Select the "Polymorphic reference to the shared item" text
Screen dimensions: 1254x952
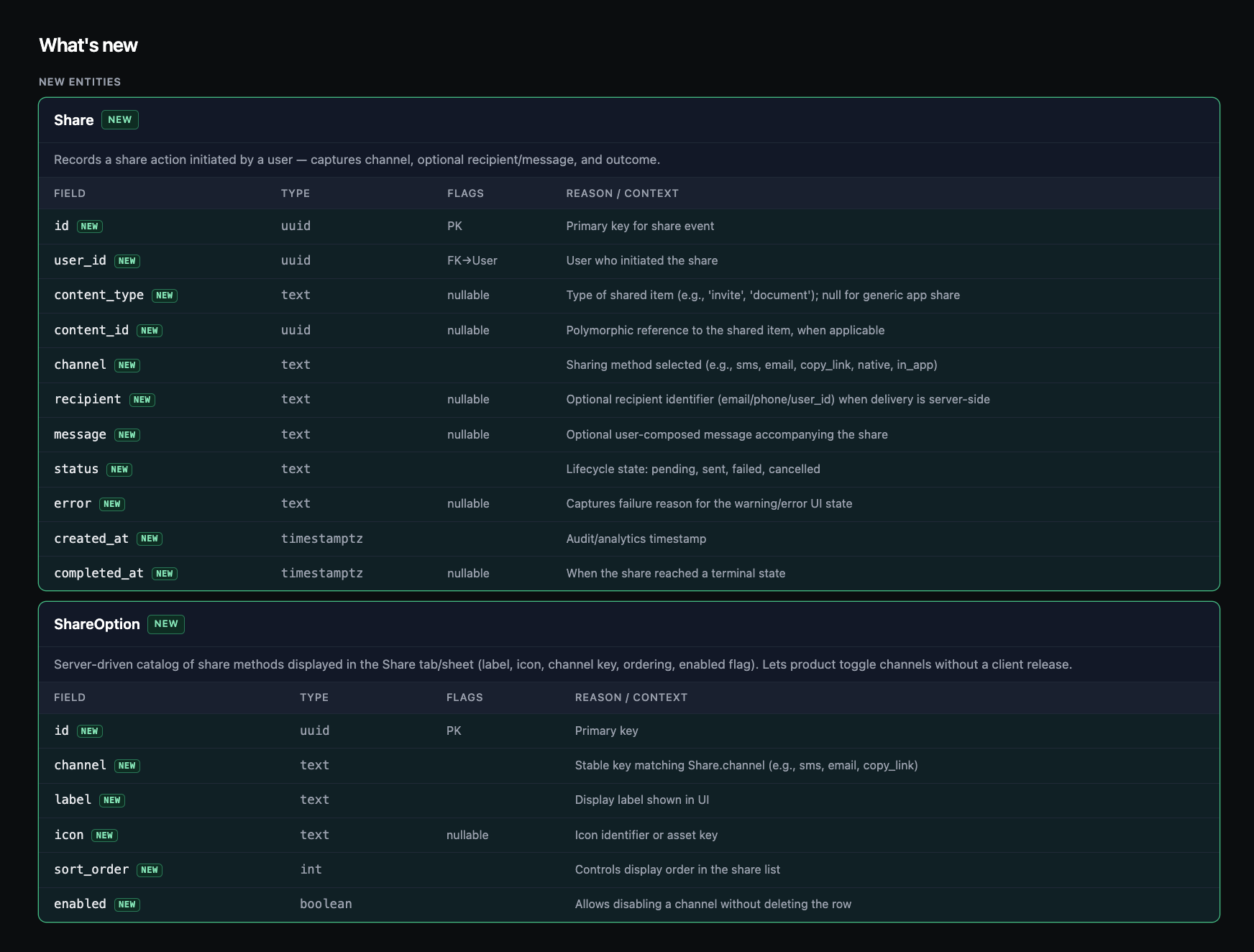pos(726,330)
